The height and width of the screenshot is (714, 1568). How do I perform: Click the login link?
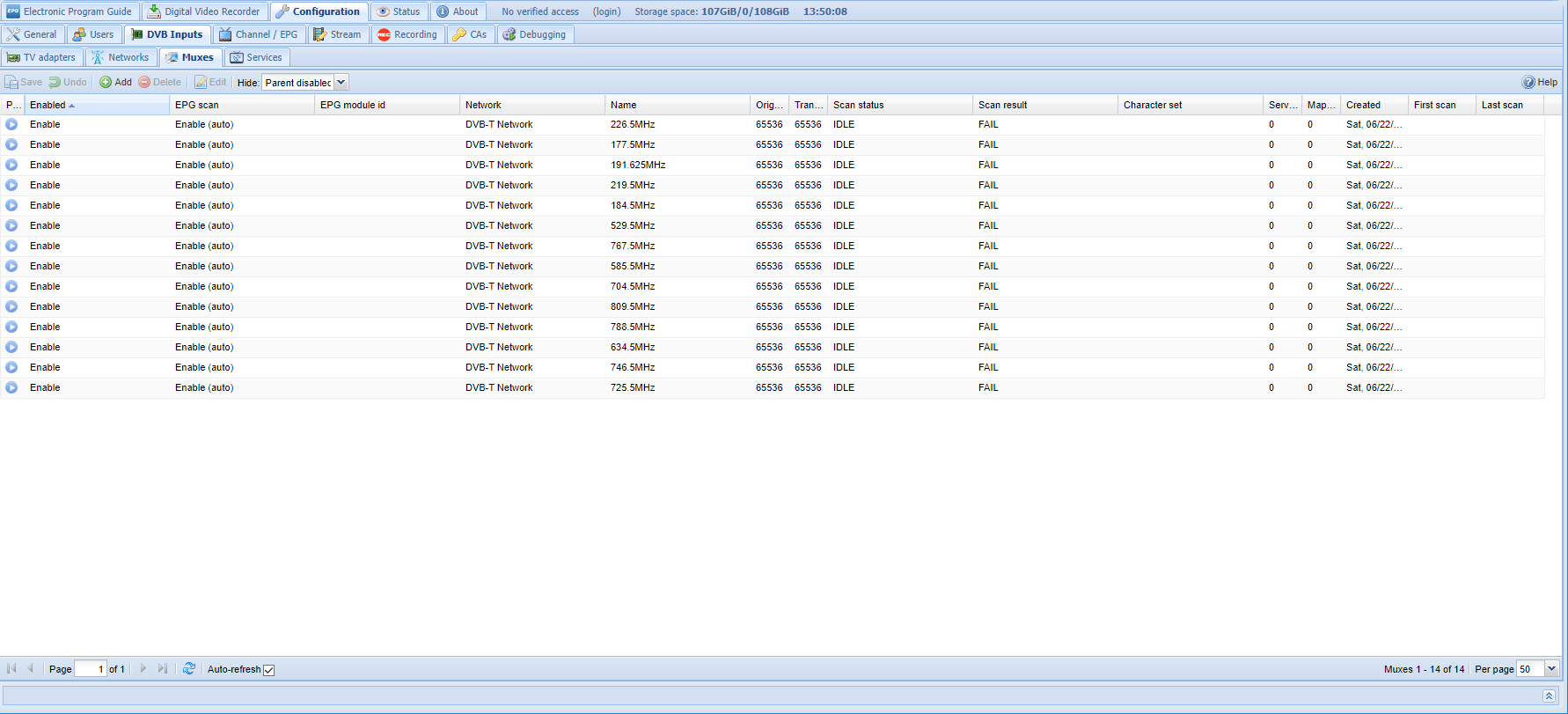pyautogui.click(x=606, y=11)
